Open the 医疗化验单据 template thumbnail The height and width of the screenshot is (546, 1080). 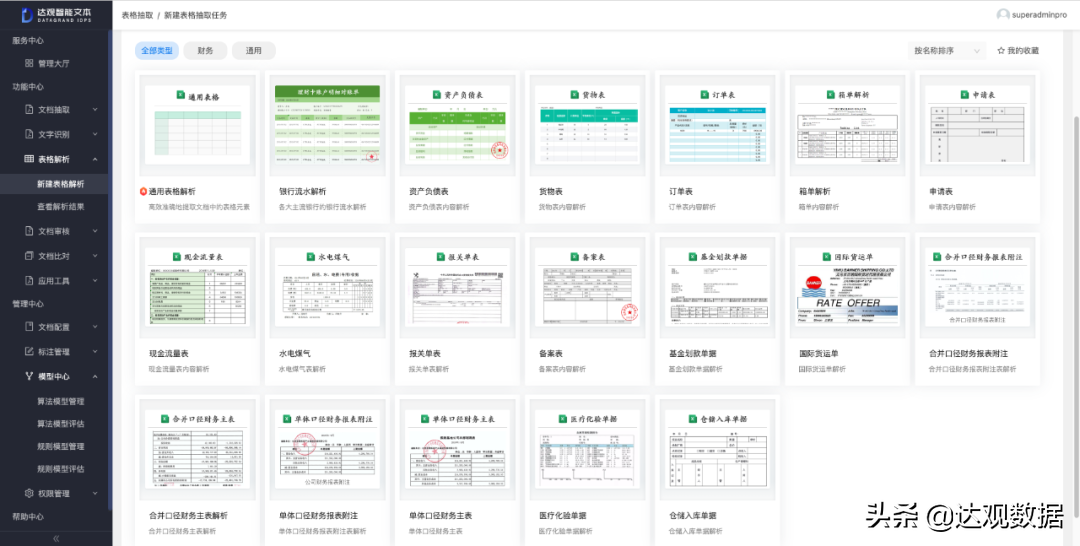(x=588, y=450)
